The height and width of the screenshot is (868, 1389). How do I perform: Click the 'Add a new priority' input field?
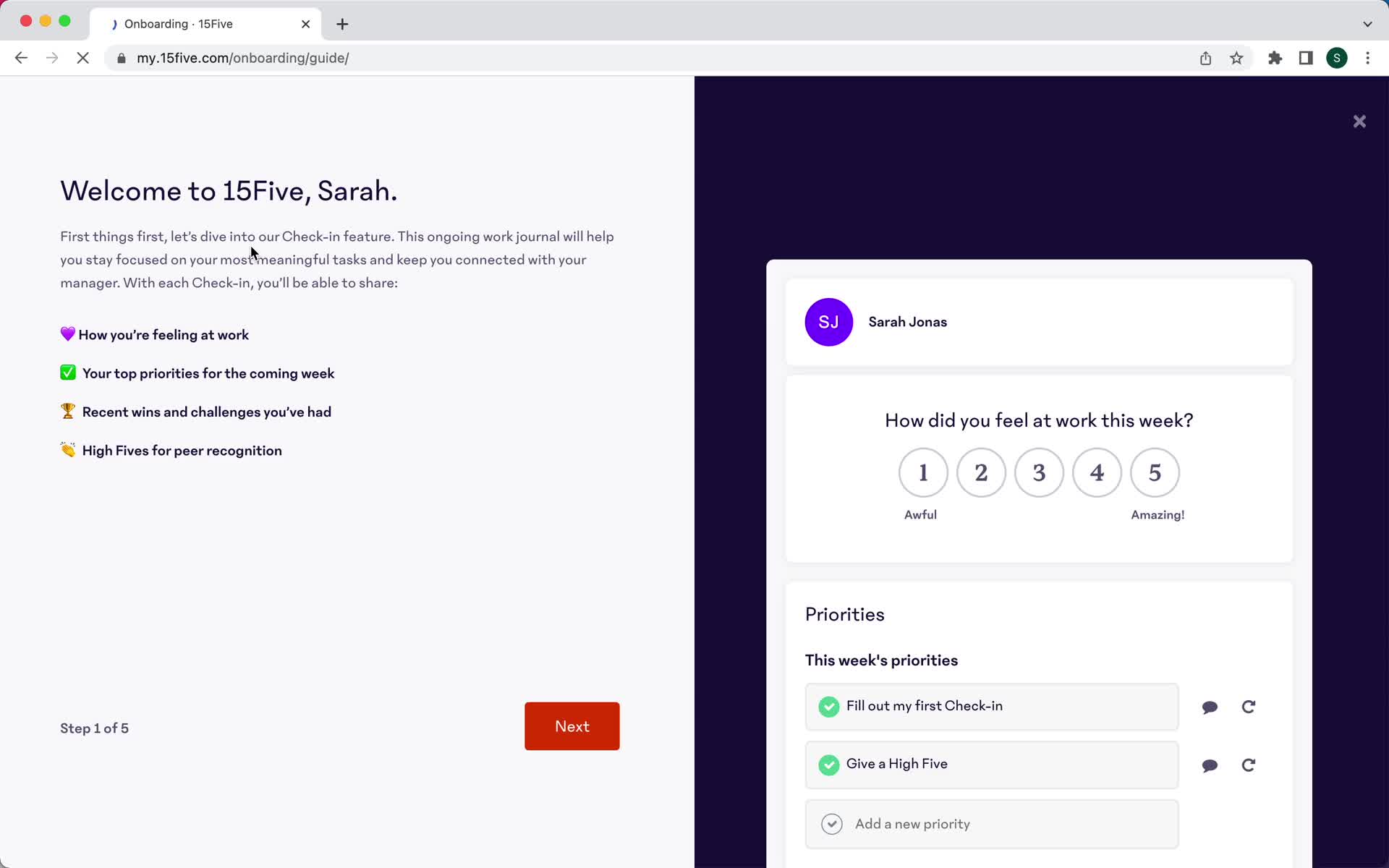pos(991,823)
